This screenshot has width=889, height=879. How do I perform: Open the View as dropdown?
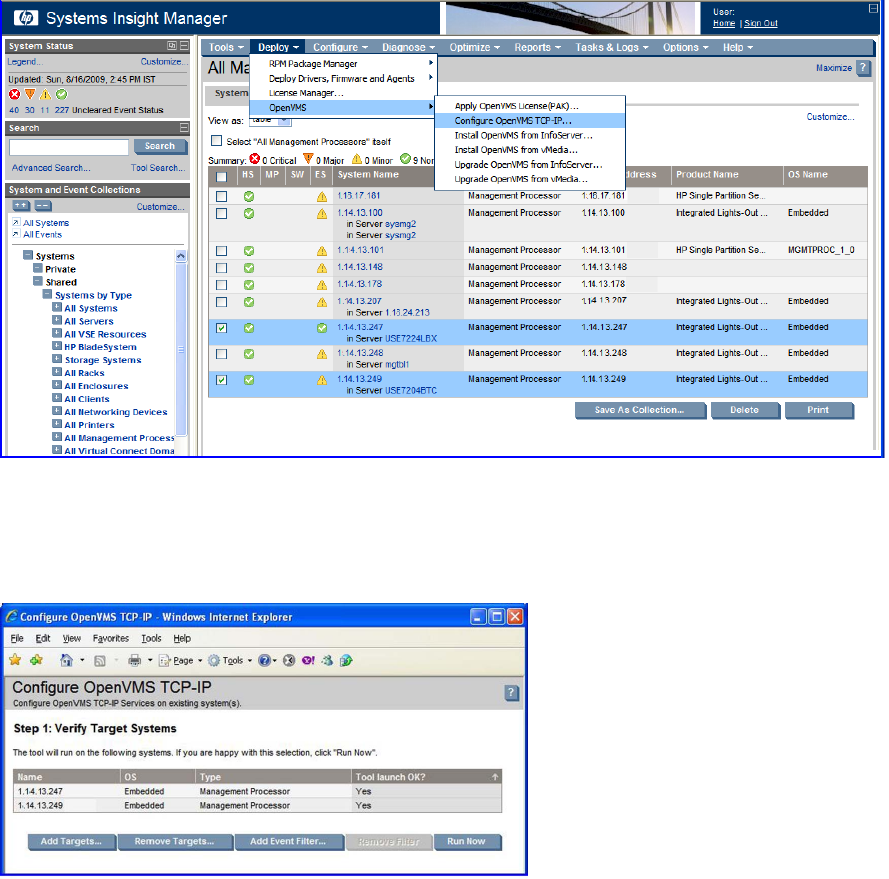tap(270, 120)
